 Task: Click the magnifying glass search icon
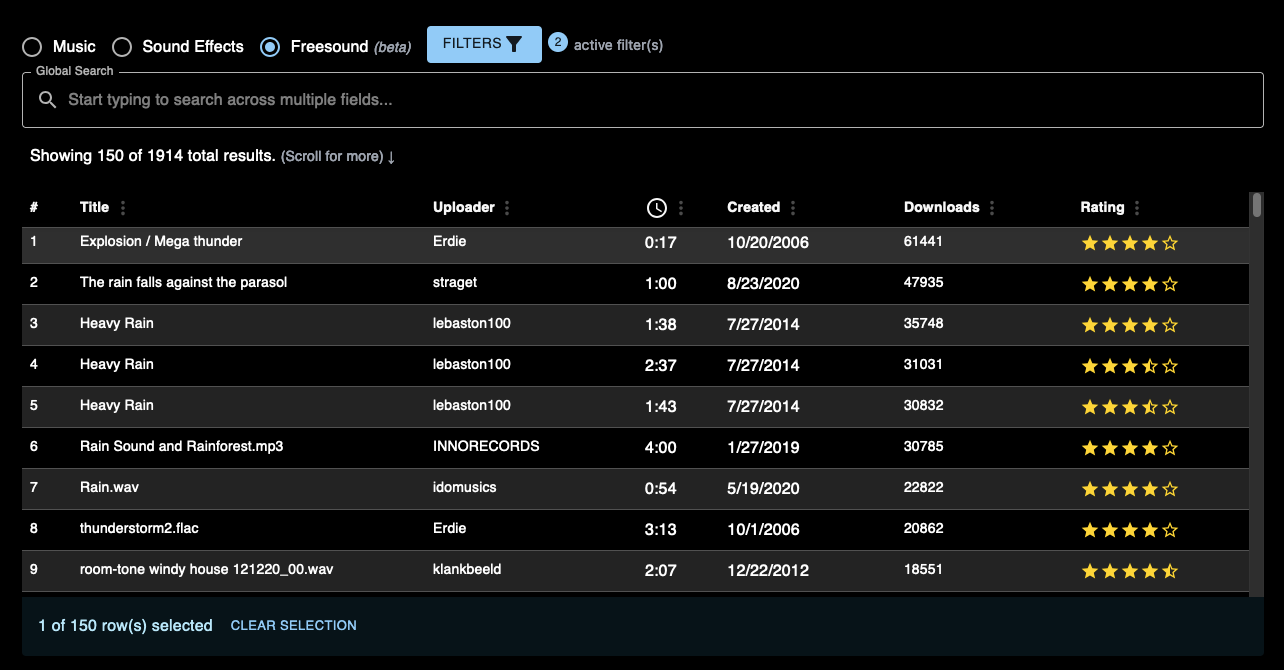coord(47,99)
